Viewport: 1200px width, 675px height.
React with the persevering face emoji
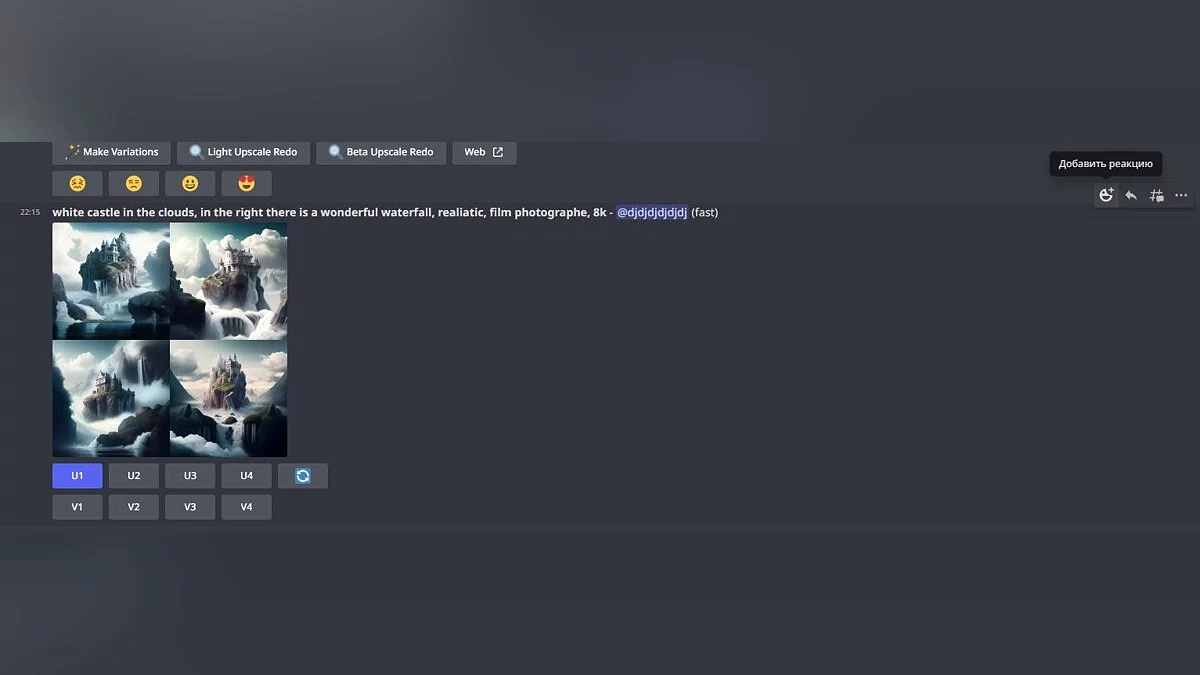coord(77,184)
